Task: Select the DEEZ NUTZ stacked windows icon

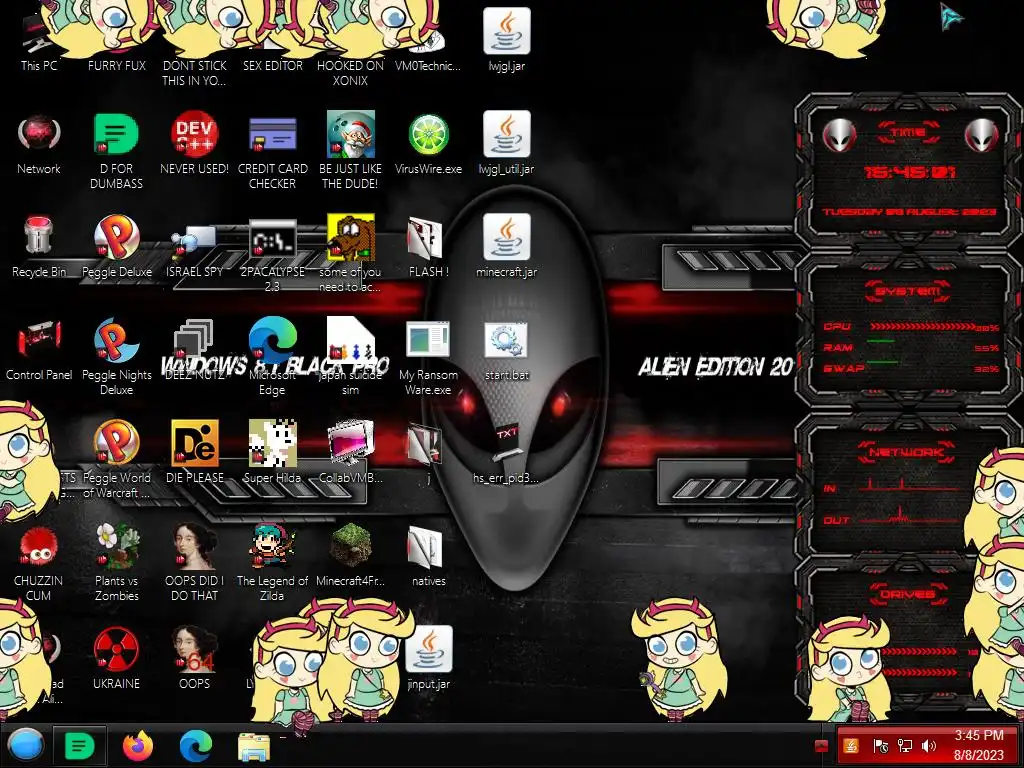Action: click(194, 340)
